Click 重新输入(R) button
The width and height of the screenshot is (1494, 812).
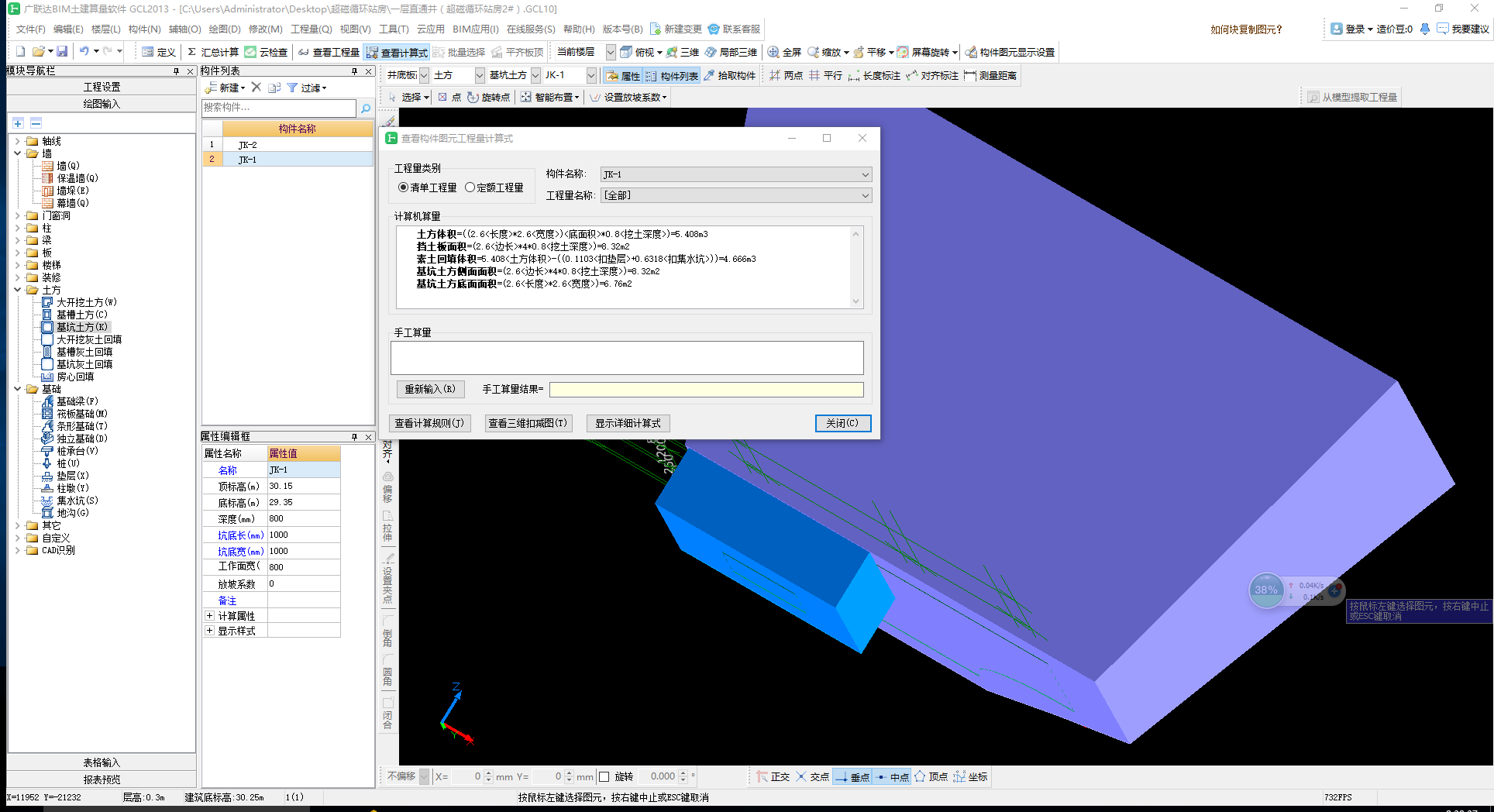429,389
